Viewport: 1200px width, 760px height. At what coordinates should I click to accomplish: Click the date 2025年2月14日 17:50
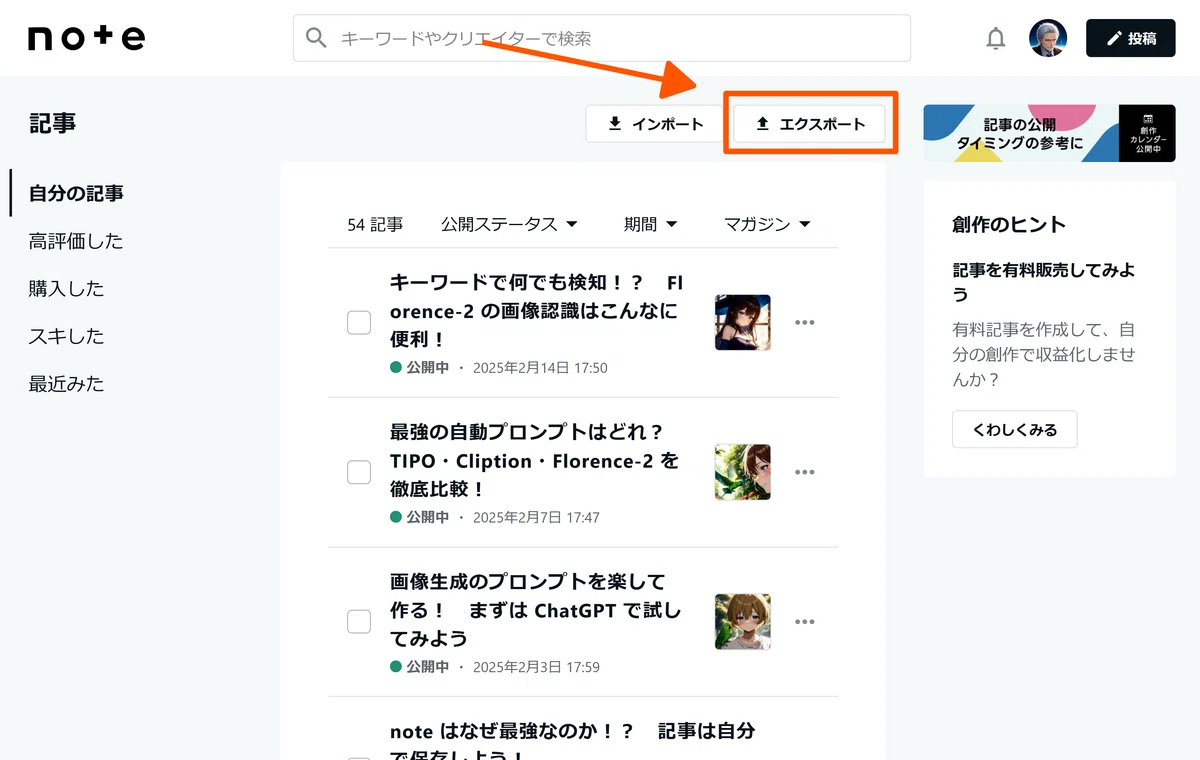(x=540, y=368)
